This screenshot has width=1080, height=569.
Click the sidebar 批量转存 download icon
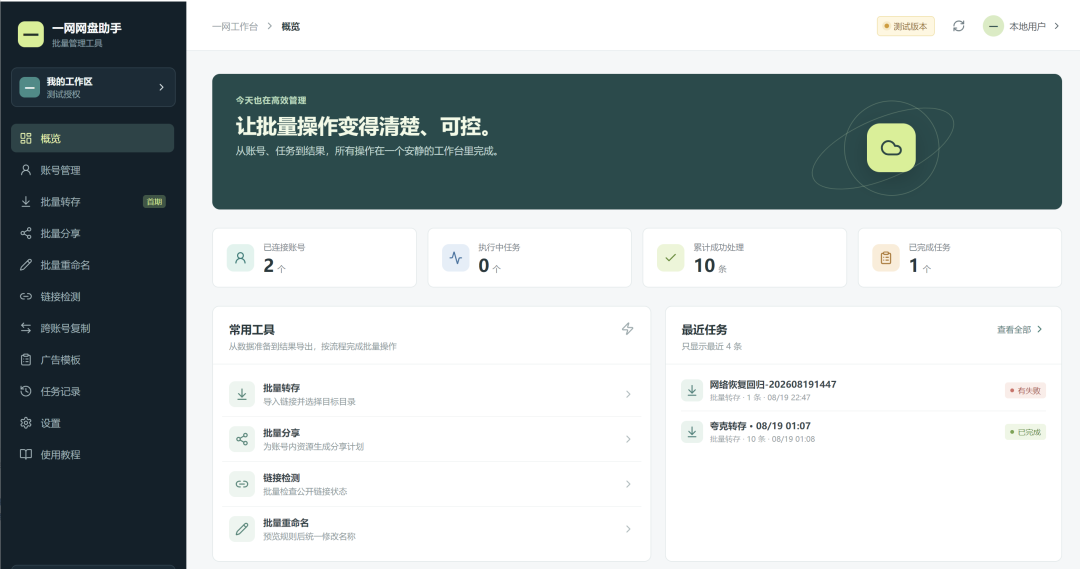[x=25, y=202]
